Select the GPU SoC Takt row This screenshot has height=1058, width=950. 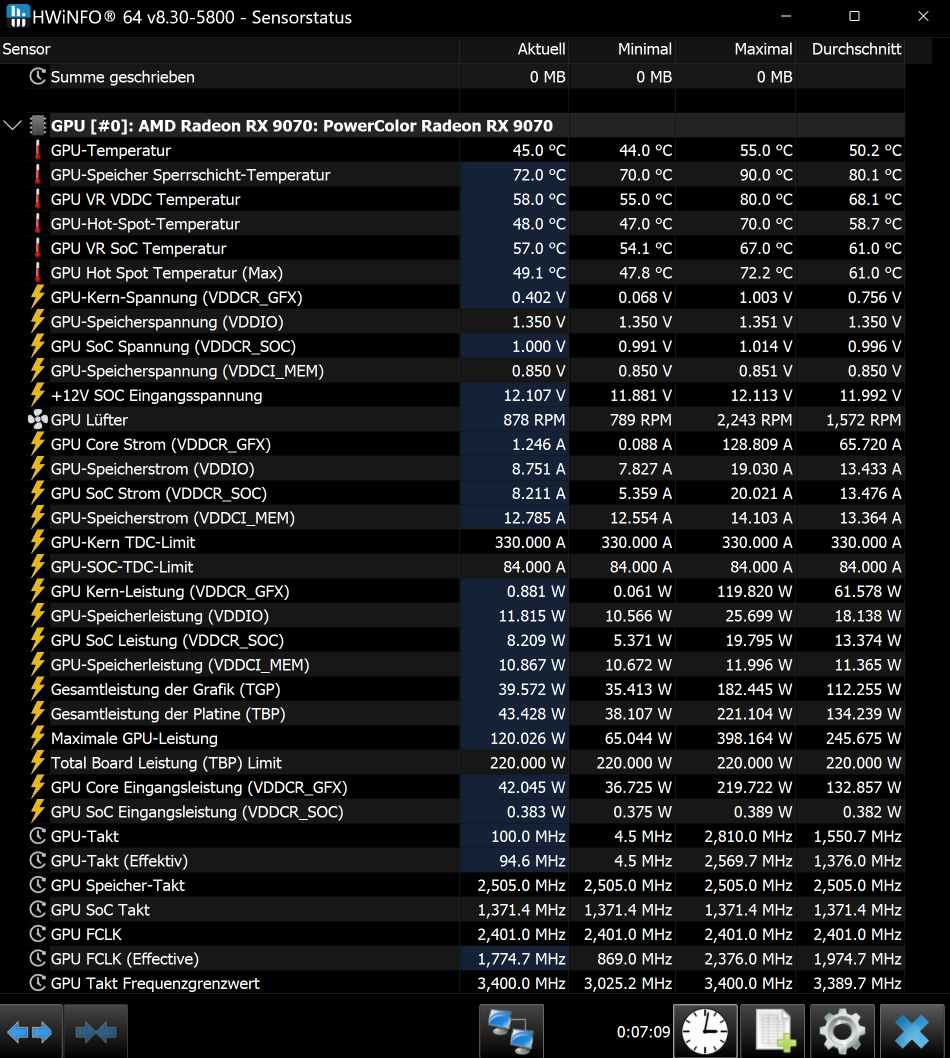click(452, 910)
